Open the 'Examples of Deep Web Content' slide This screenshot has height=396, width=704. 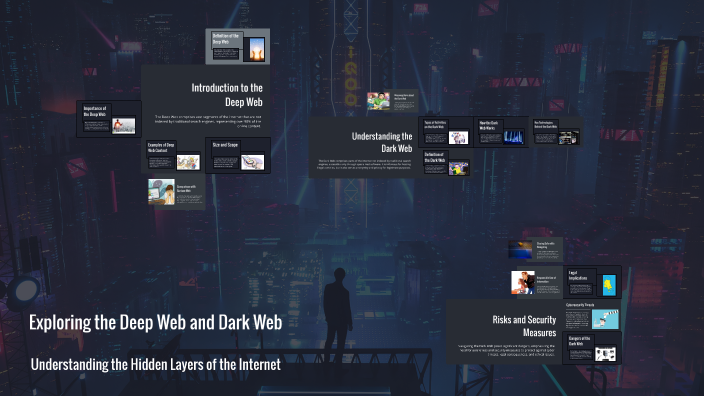[173, 156]
